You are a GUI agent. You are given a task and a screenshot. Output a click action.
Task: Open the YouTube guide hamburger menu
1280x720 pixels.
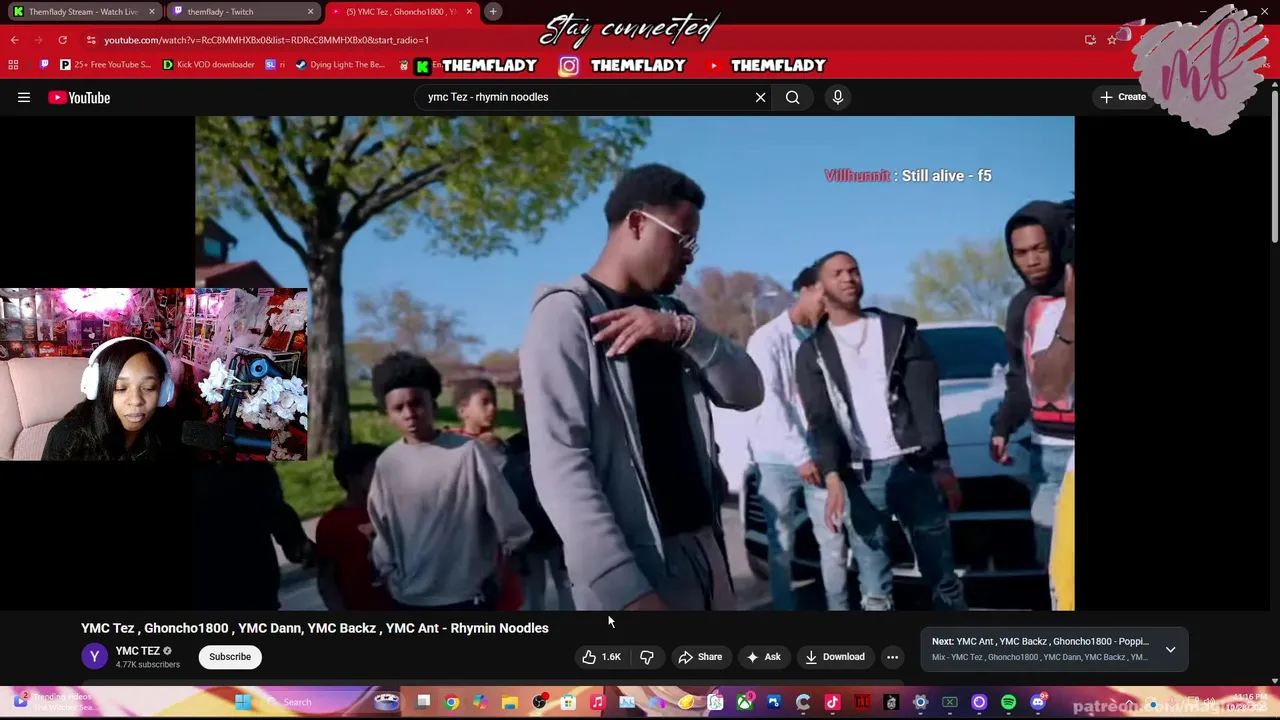24,97
